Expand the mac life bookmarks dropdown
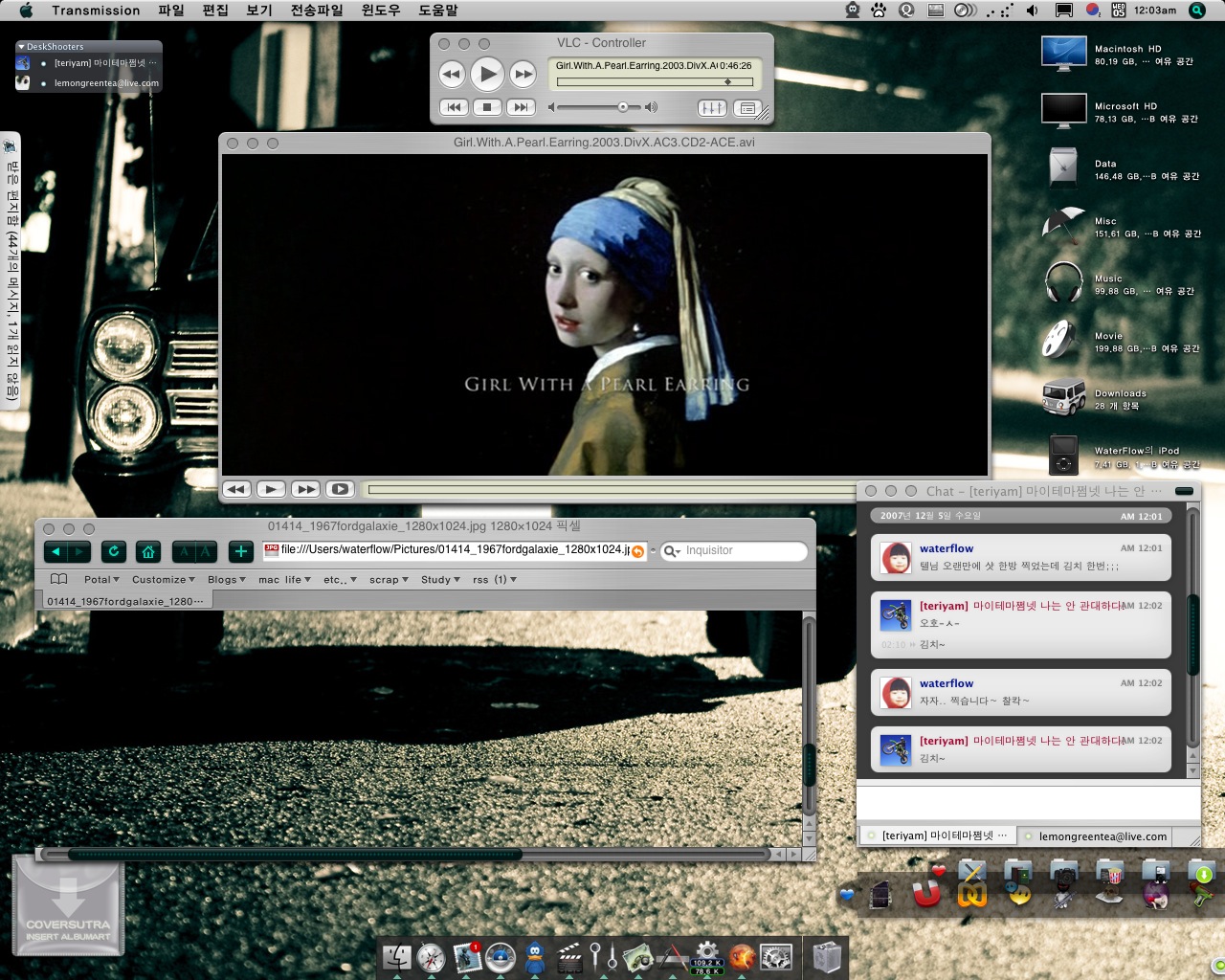Image resolution: width=1225 pixels, height=980 pixels. click(x=284, y=580)
